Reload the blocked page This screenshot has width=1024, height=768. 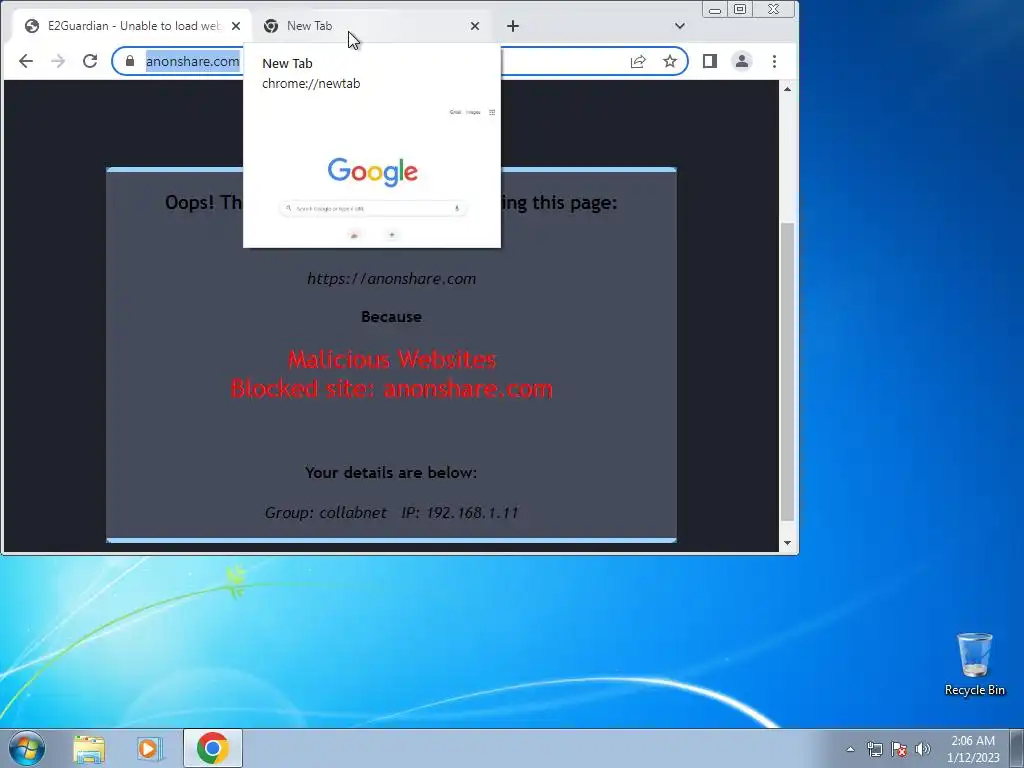click(x=90, y=61)
